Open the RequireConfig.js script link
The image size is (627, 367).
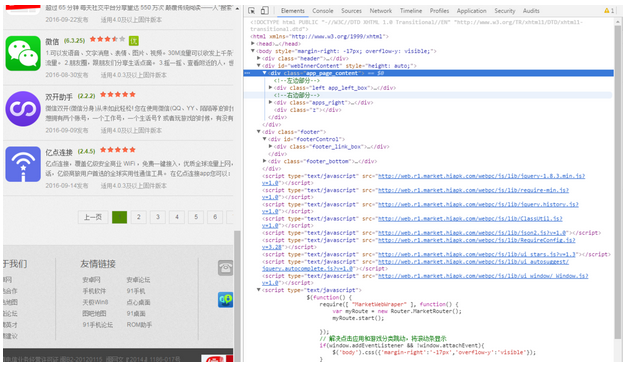(x=477, y=240)
